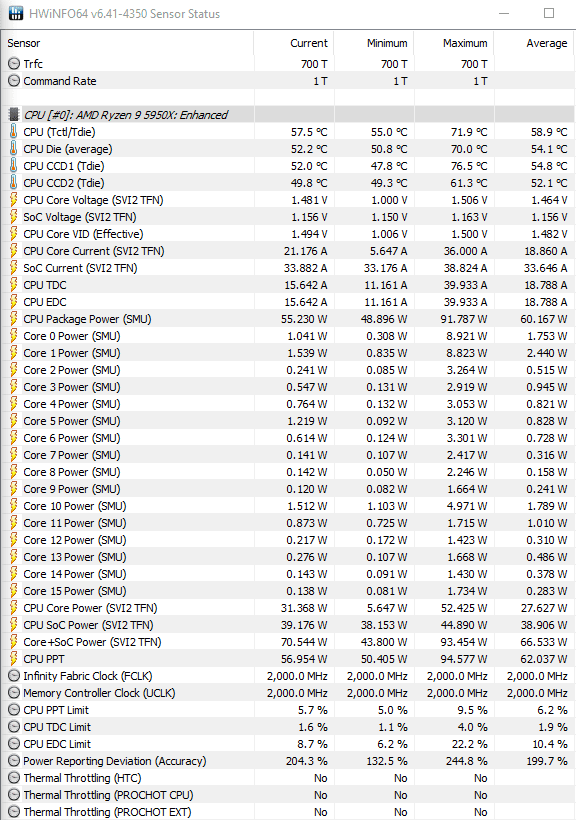Click the icon beside Thermal Throttling (PROCHOT EXT)
The height and width of the screenshot is (820, 576).
(14, 812)
